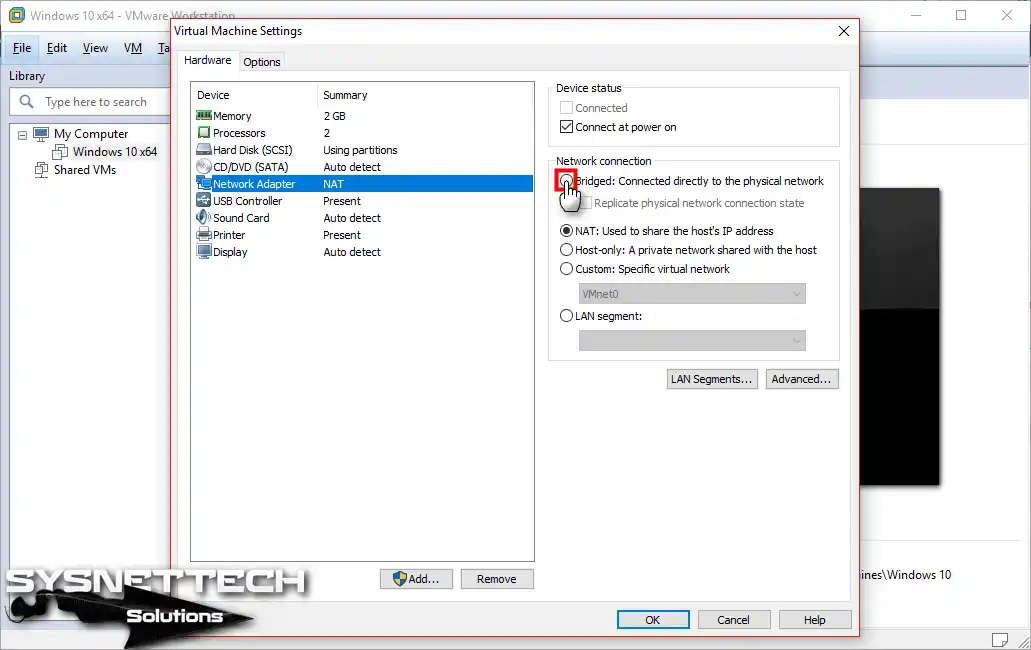Image resolution: width=1031 pixels, height=650 pixels.
Task: Click the Shared VMs icon
Action: click(41, 170)
